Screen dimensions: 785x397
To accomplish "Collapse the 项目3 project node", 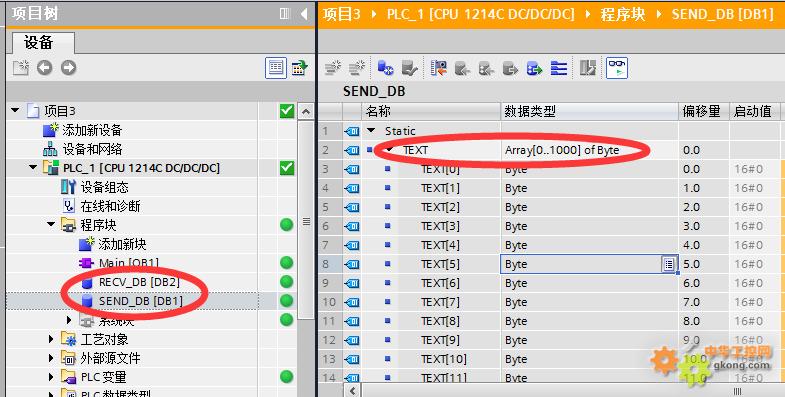I will pyautogui.click(x=15, y=110).
